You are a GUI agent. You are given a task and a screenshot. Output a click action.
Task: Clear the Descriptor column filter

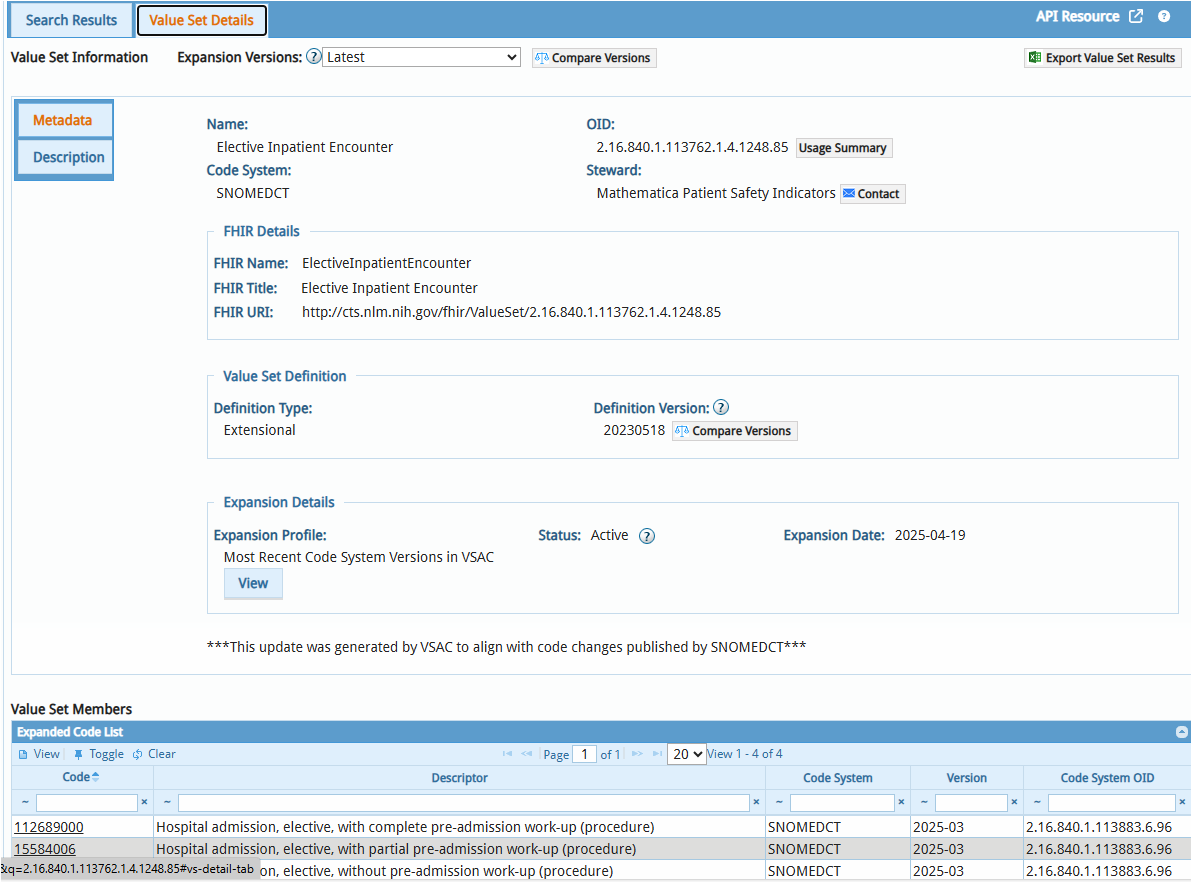coord(756,802)
